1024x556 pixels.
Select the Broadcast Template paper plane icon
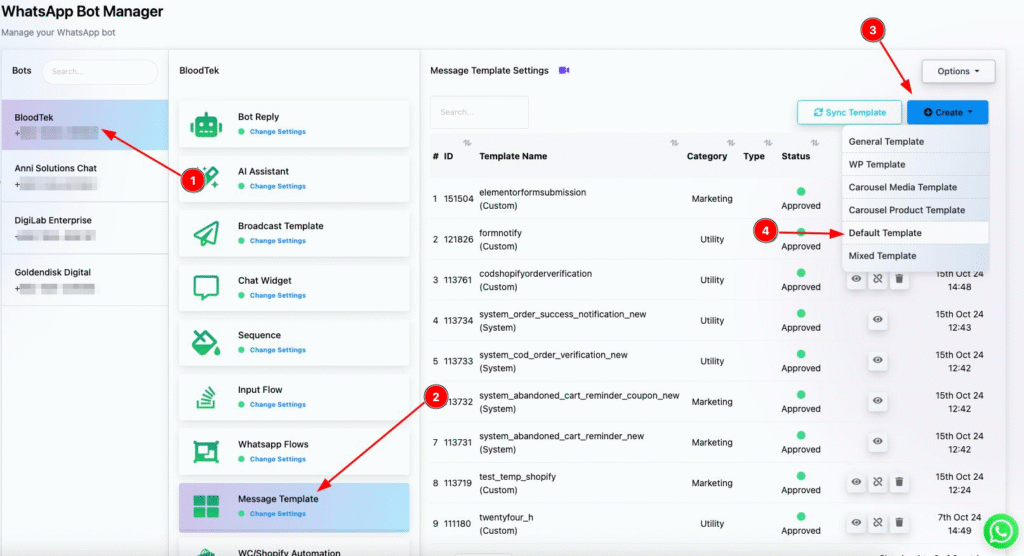coord(206,233)
